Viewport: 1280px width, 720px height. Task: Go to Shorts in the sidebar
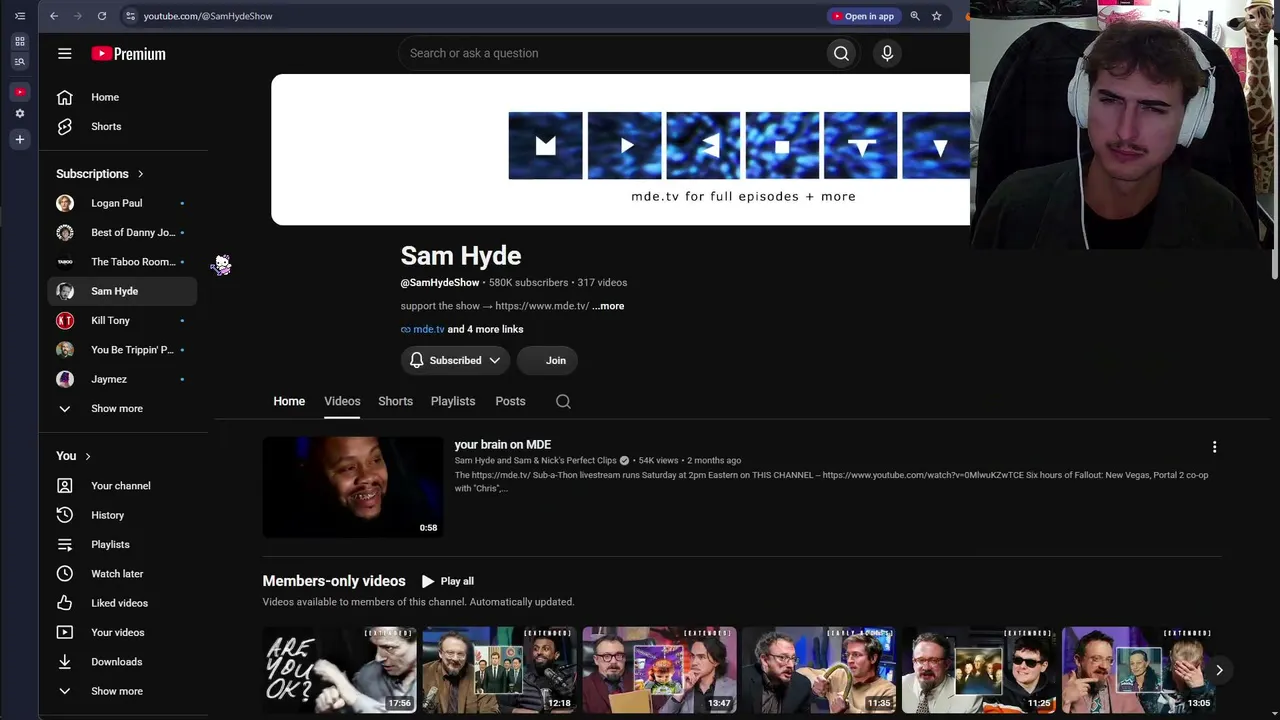(x=122, y=126)
